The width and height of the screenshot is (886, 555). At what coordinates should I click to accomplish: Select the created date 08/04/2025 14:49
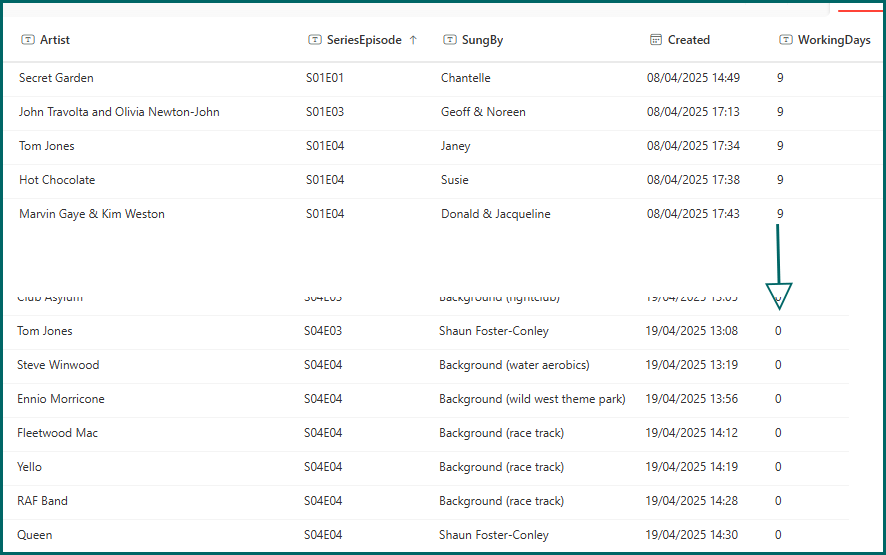pyautogui.click(x=693, y=78)
